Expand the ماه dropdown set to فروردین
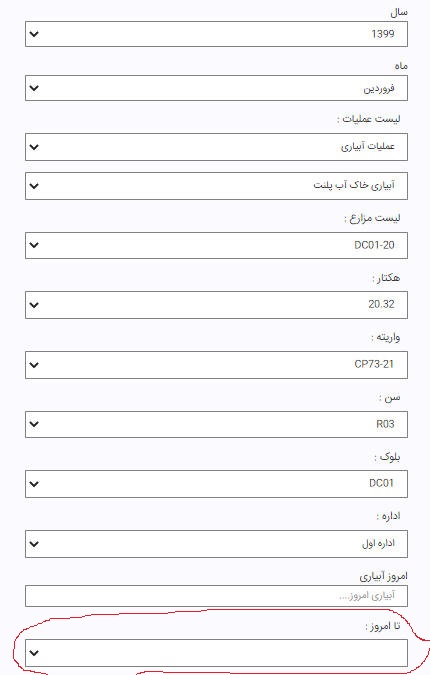430x675 pixels. [x=216, y=88]
